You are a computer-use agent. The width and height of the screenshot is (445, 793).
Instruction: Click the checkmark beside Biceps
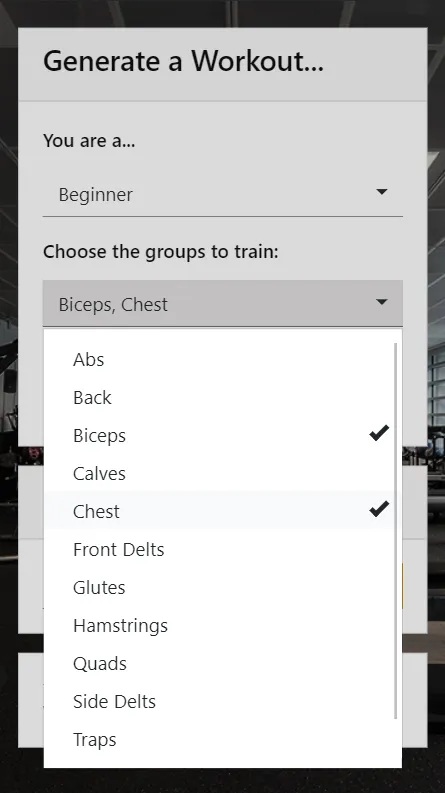pos(379,433)
